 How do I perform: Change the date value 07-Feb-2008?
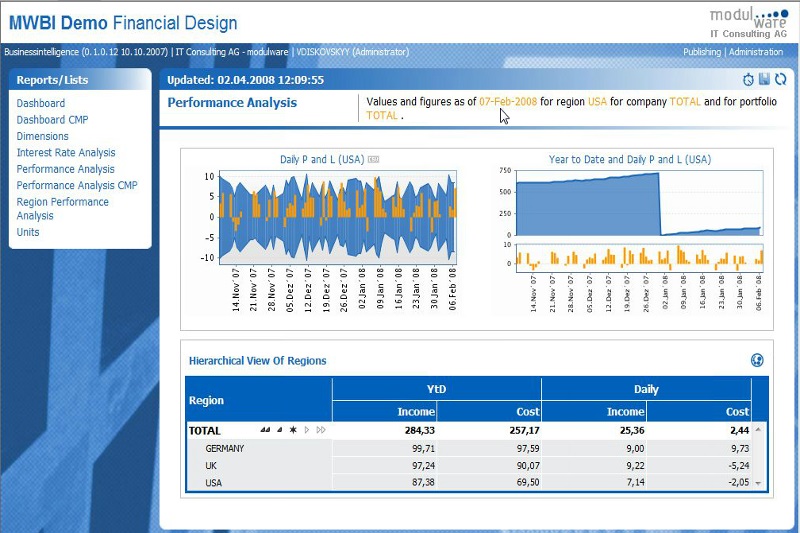click(x=508, y=101)
